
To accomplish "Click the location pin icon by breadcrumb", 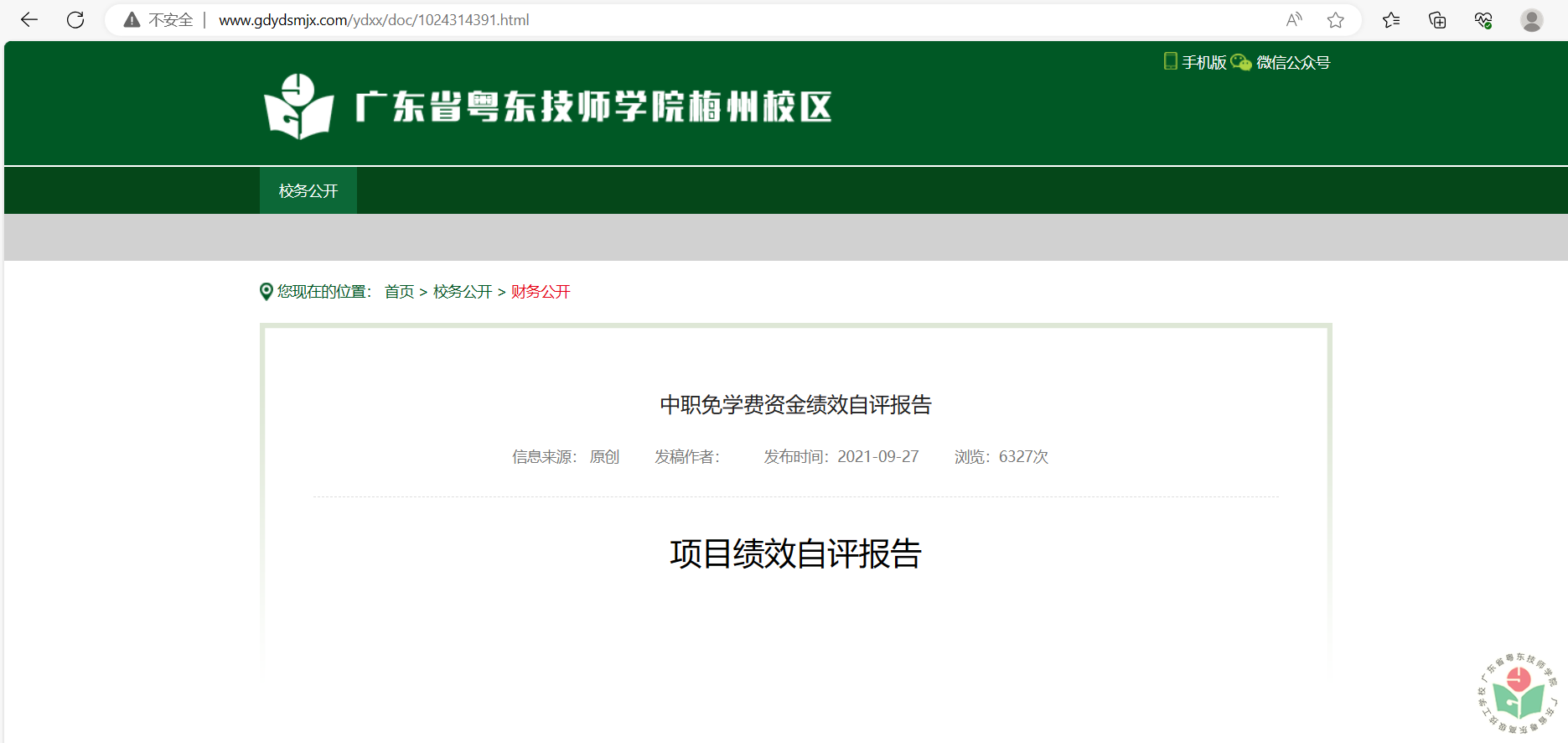I will click(x=267, y=292).
